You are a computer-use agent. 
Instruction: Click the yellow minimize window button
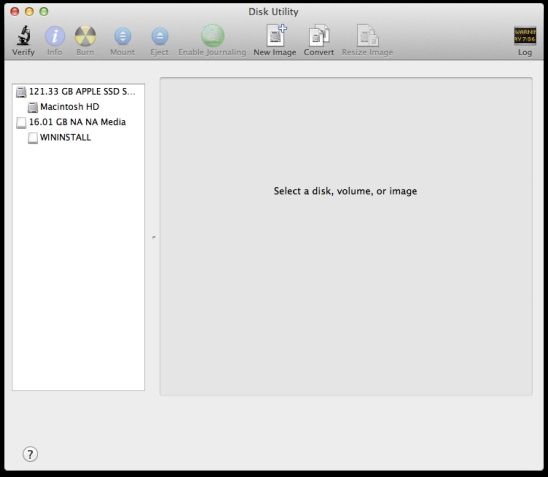[29, 12]
